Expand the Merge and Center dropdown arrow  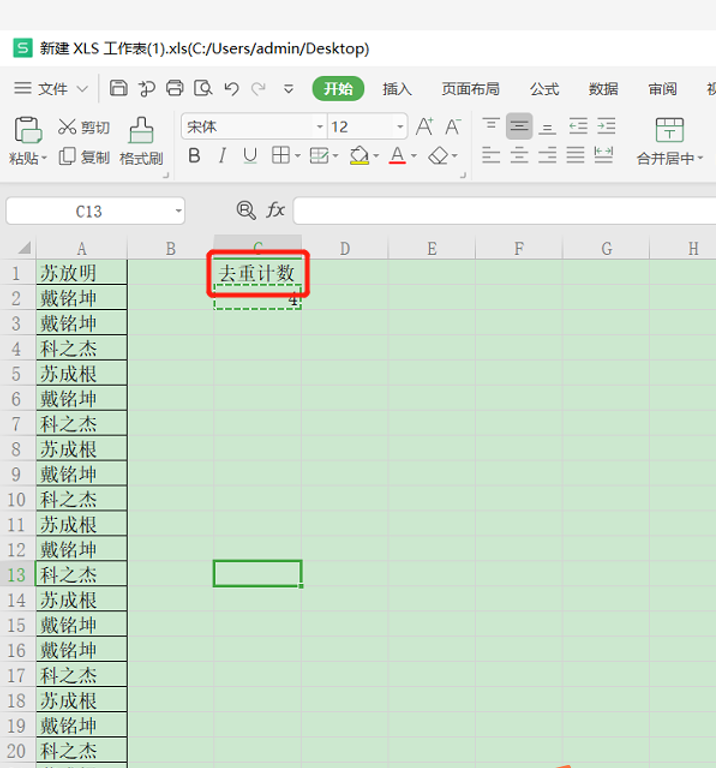click(x=700, y=158)
